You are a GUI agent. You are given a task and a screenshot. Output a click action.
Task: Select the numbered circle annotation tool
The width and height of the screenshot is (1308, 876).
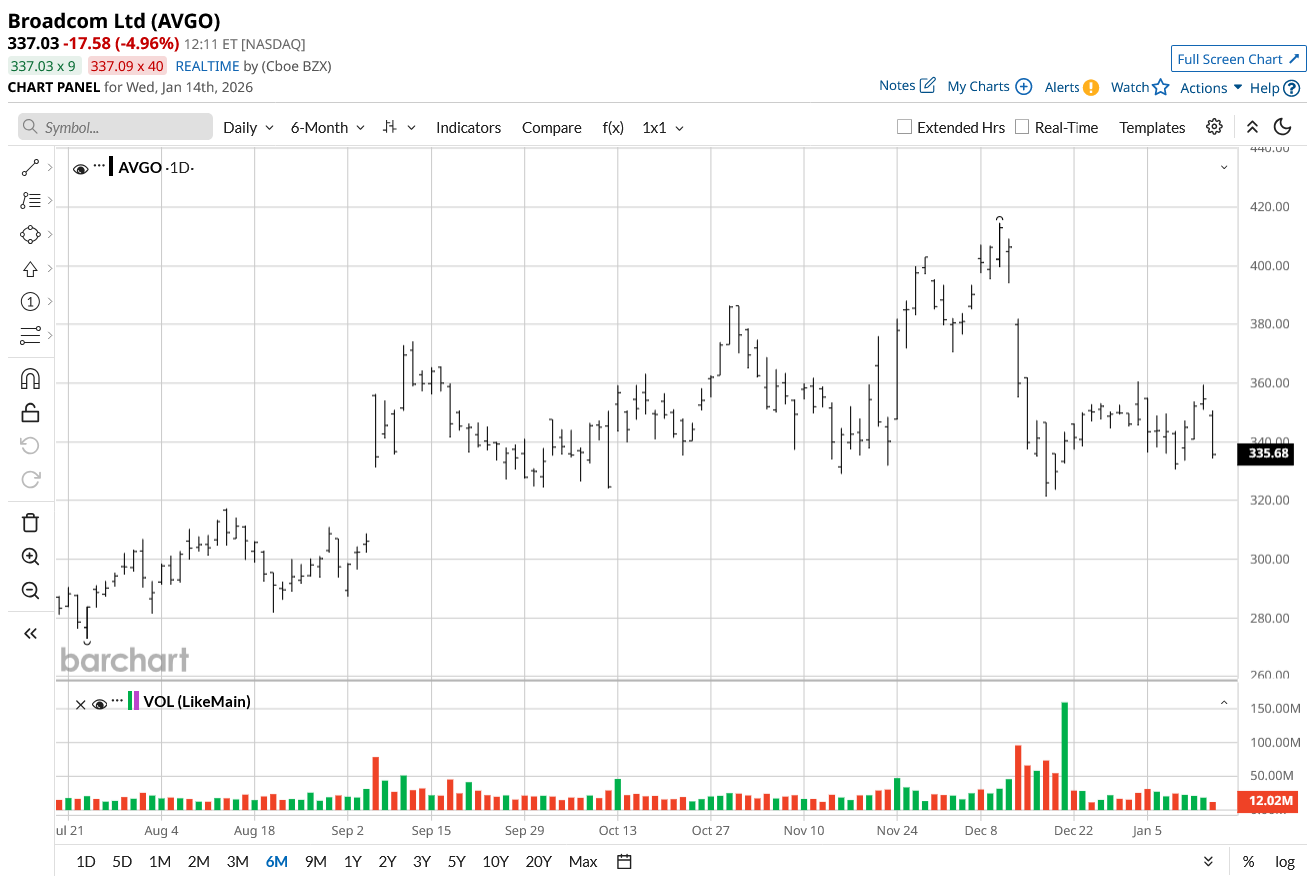click(x=30, y=302)
